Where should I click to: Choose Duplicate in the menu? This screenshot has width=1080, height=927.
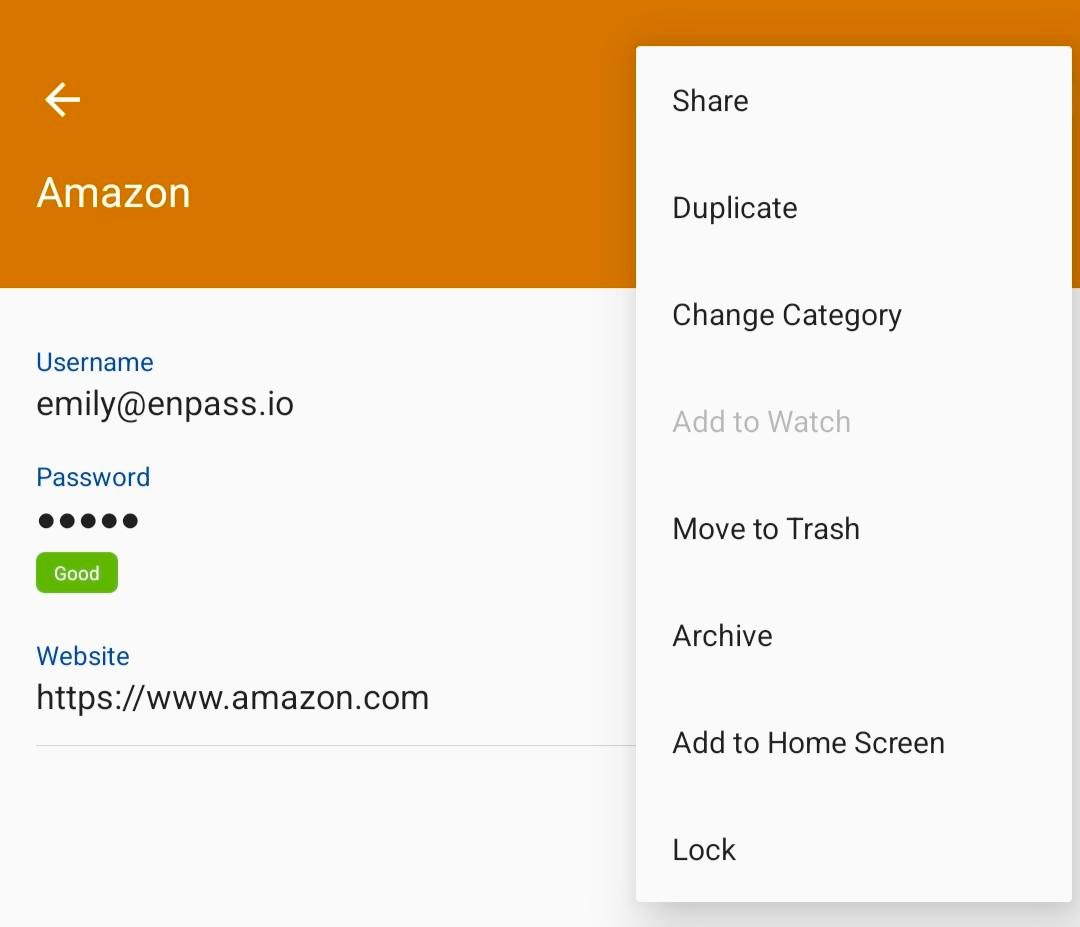coord(853,208)
